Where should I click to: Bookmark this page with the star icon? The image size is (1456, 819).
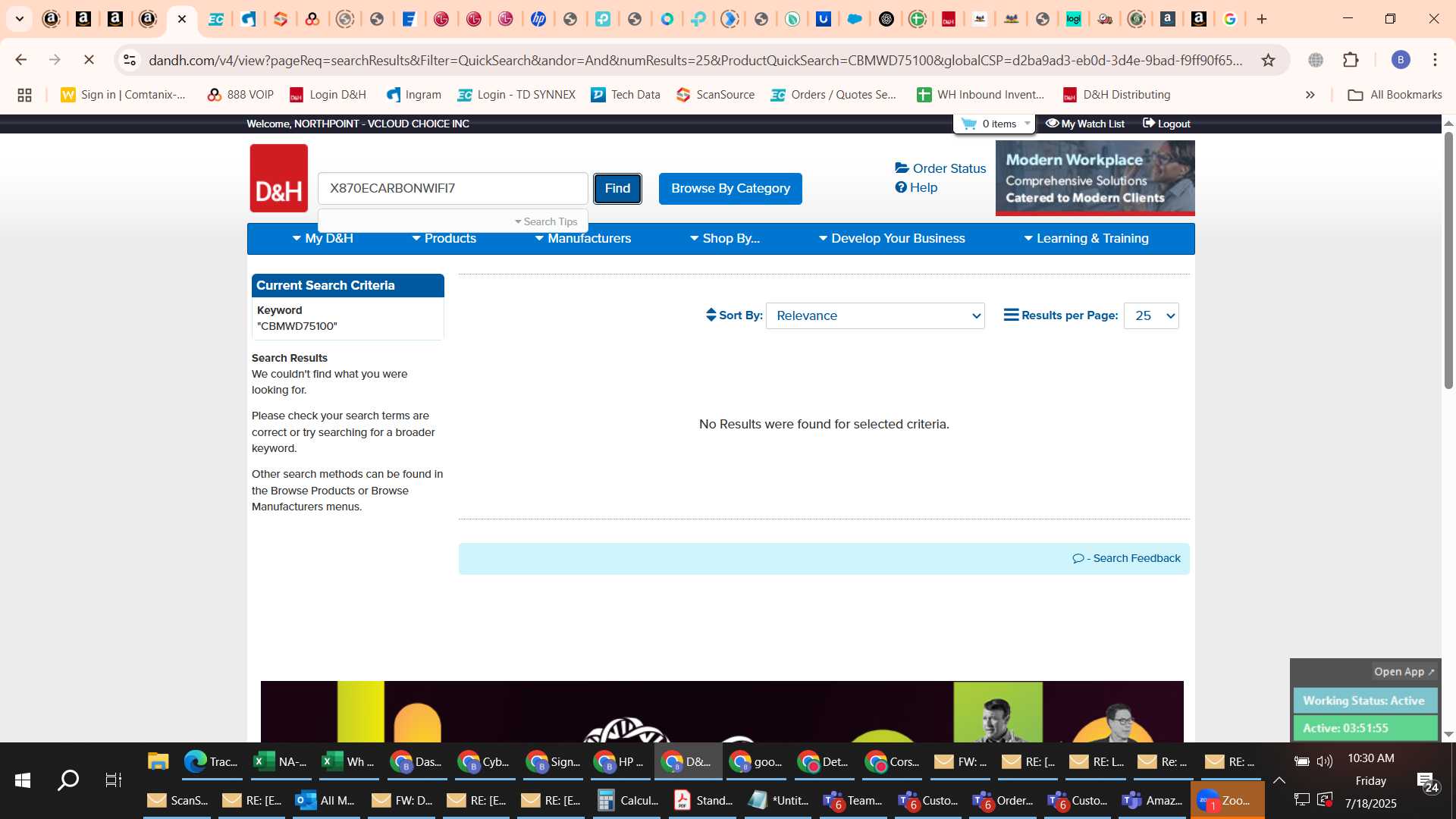pos(1268,60)
